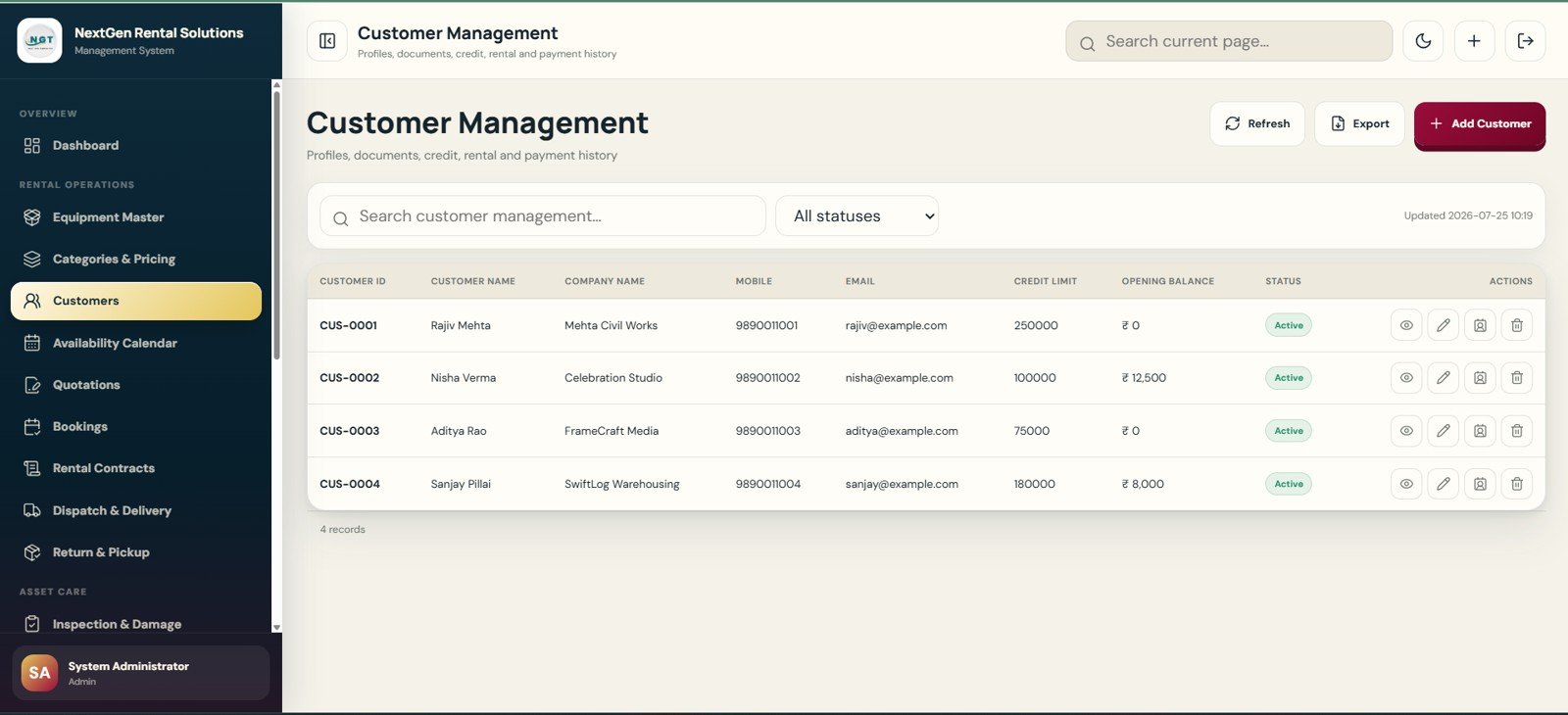
Task: Open Dashboard in the sidebar
Action: pos(136,145)
